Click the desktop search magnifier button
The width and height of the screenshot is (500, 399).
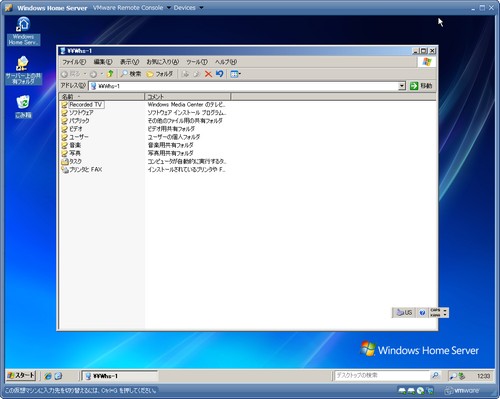pyautogui.click(x=435, y=376)
